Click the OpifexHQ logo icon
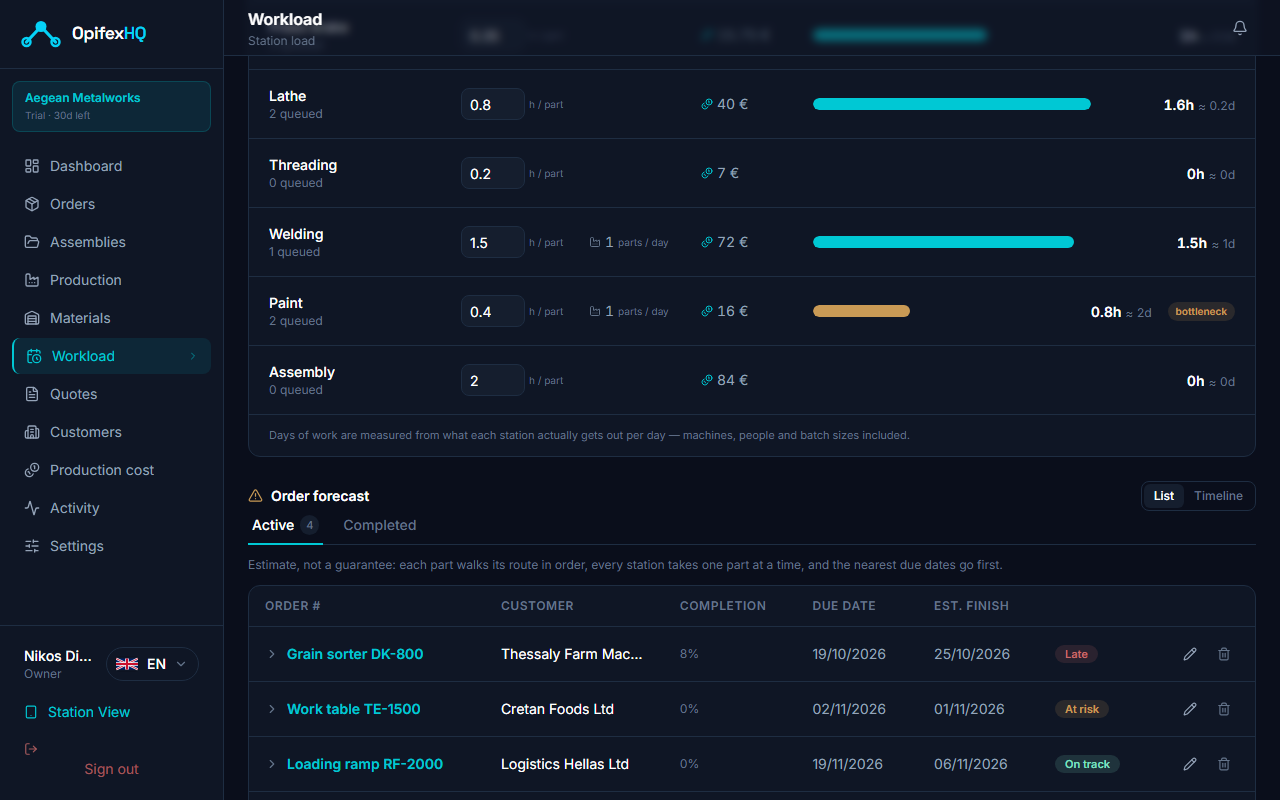This screenshot has width=1280, height=800. [41, 34]
